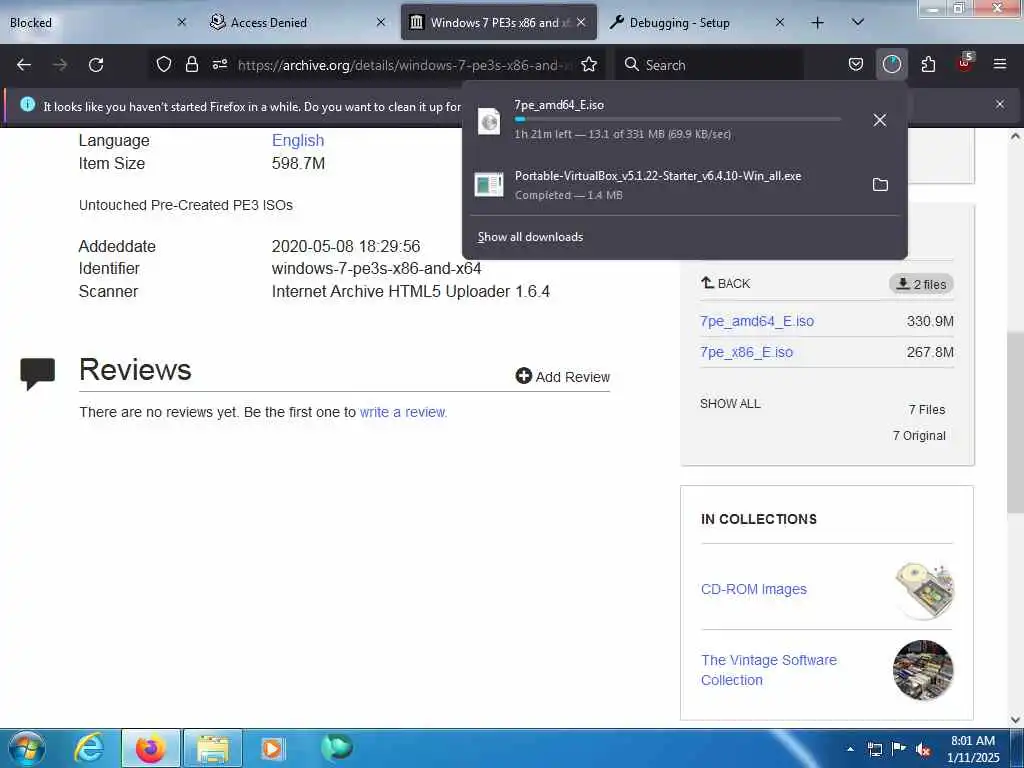The height and width of the screenshot is (768, 1024).
Task: Click the page vertical scrollbar thumb
Action: (1015, 421)
